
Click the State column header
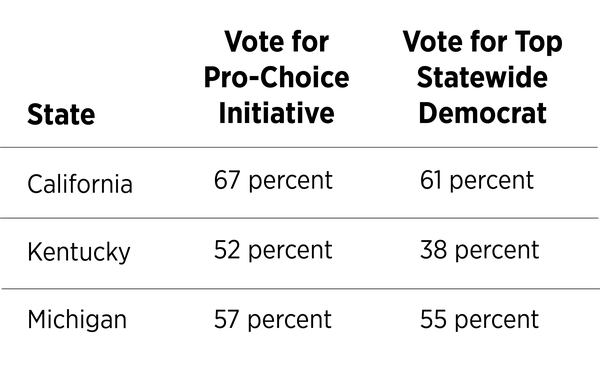61,114
